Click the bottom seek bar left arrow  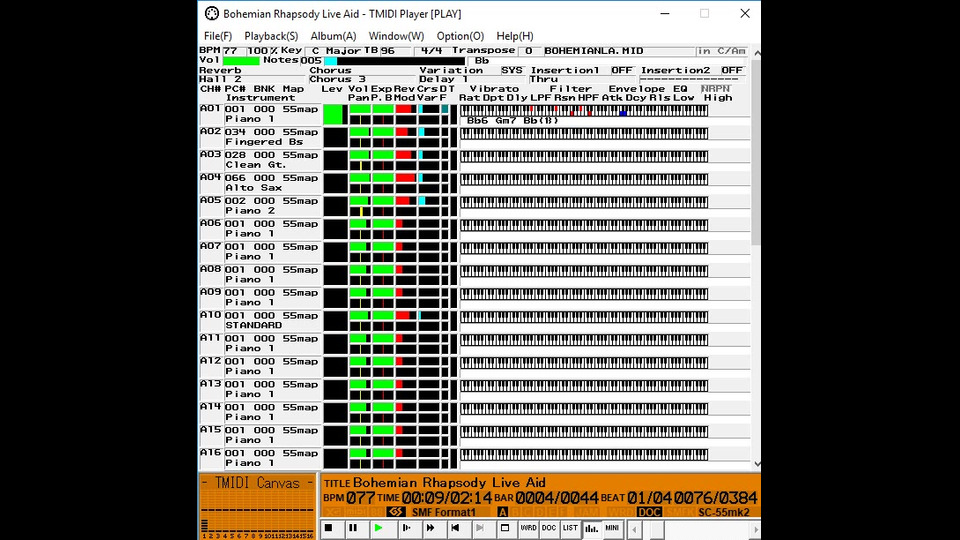click(x=634, y=529)
